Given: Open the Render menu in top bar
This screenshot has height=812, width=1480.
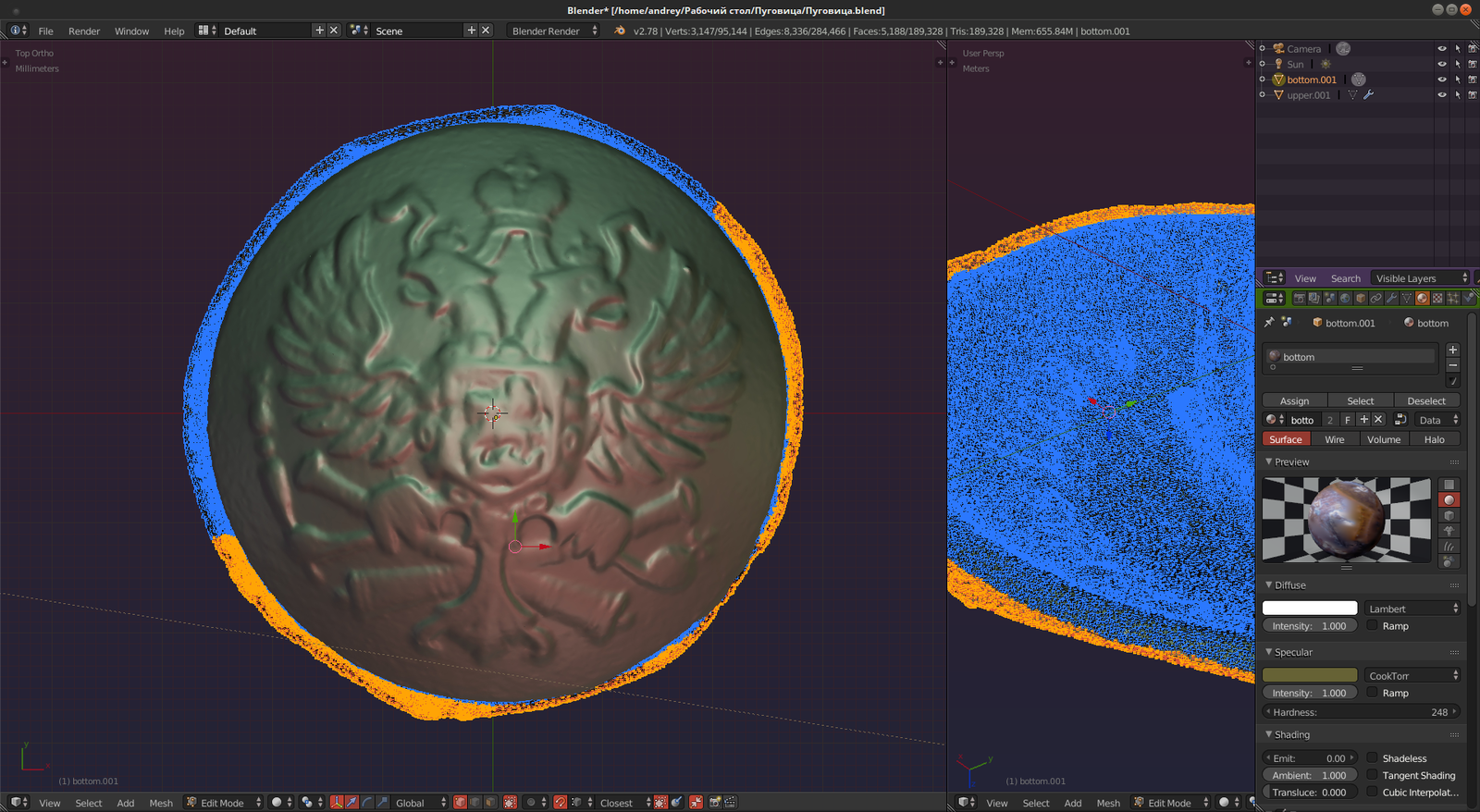Looking at the screenshot, I should click(84, 31).
